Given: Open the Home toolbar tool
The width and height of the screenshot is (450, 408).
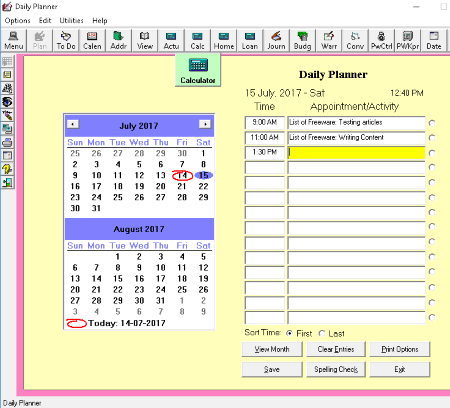Looking at the screenshot, I should (x=224, y=41).
